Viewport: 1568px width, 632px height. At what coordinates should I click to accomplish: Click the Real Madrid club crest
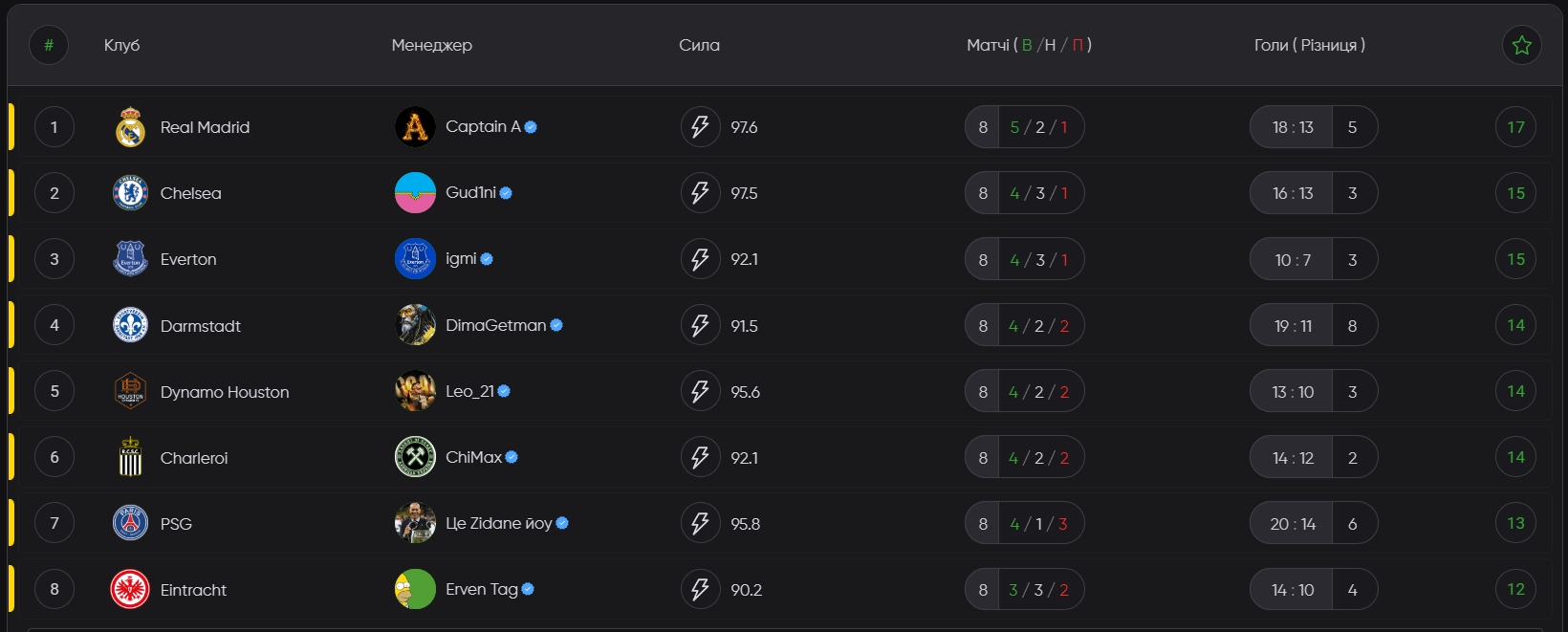point(130,127)
